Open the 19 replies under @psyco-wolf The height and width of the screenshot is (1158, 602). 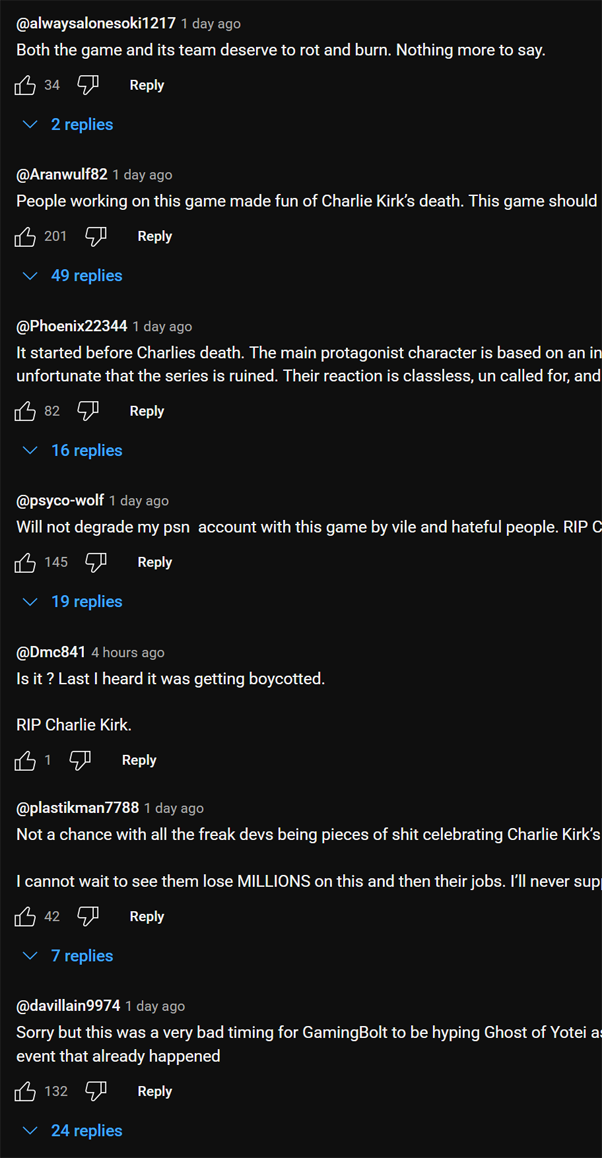pyautogui.click(x=72, y=602)
